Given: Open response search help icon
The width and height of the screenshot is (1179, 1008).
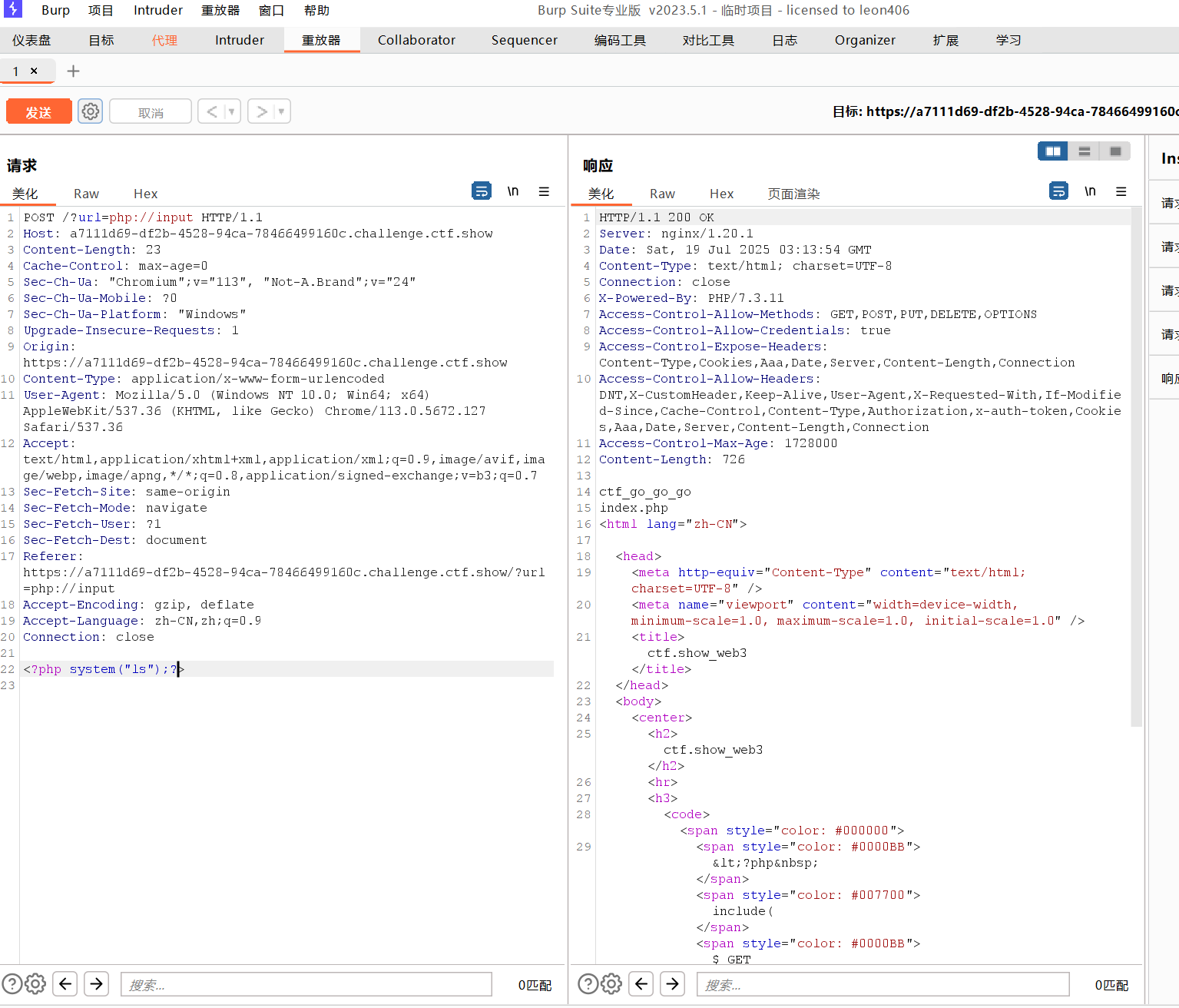Looking at the screenshot, I should 588,983.
